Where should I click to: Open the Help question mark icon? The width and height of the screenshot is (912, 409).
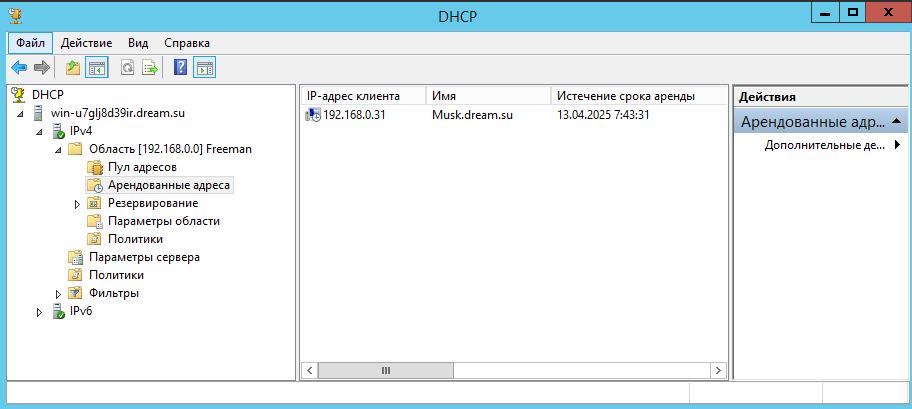(180, 68)
